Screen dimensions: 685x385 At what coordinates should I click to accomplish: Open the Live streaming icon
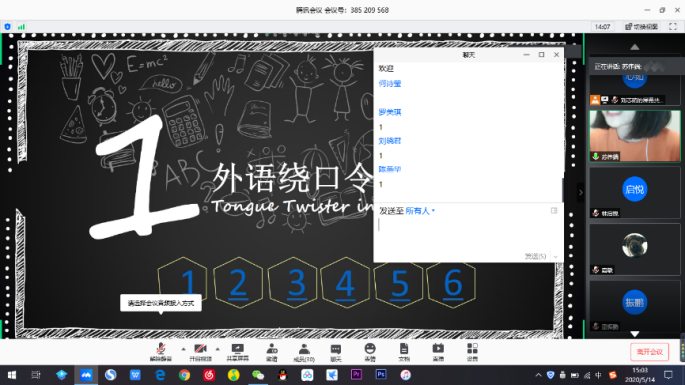tap(438, 352)
